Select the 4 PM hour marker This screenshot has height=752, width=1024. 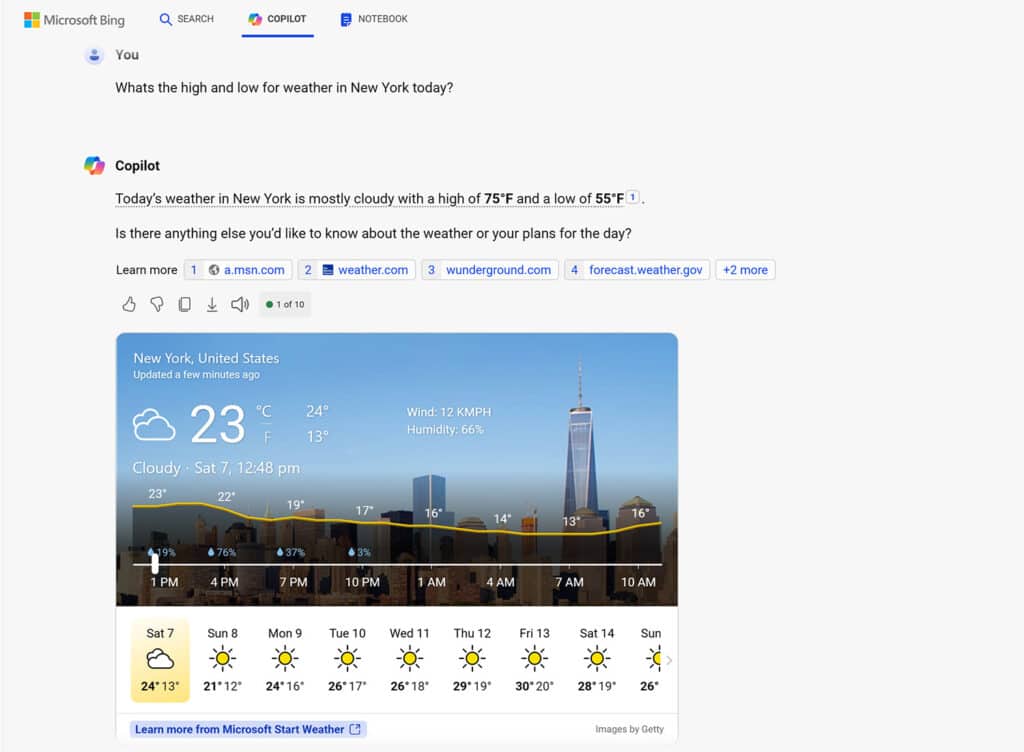(224, 582)
